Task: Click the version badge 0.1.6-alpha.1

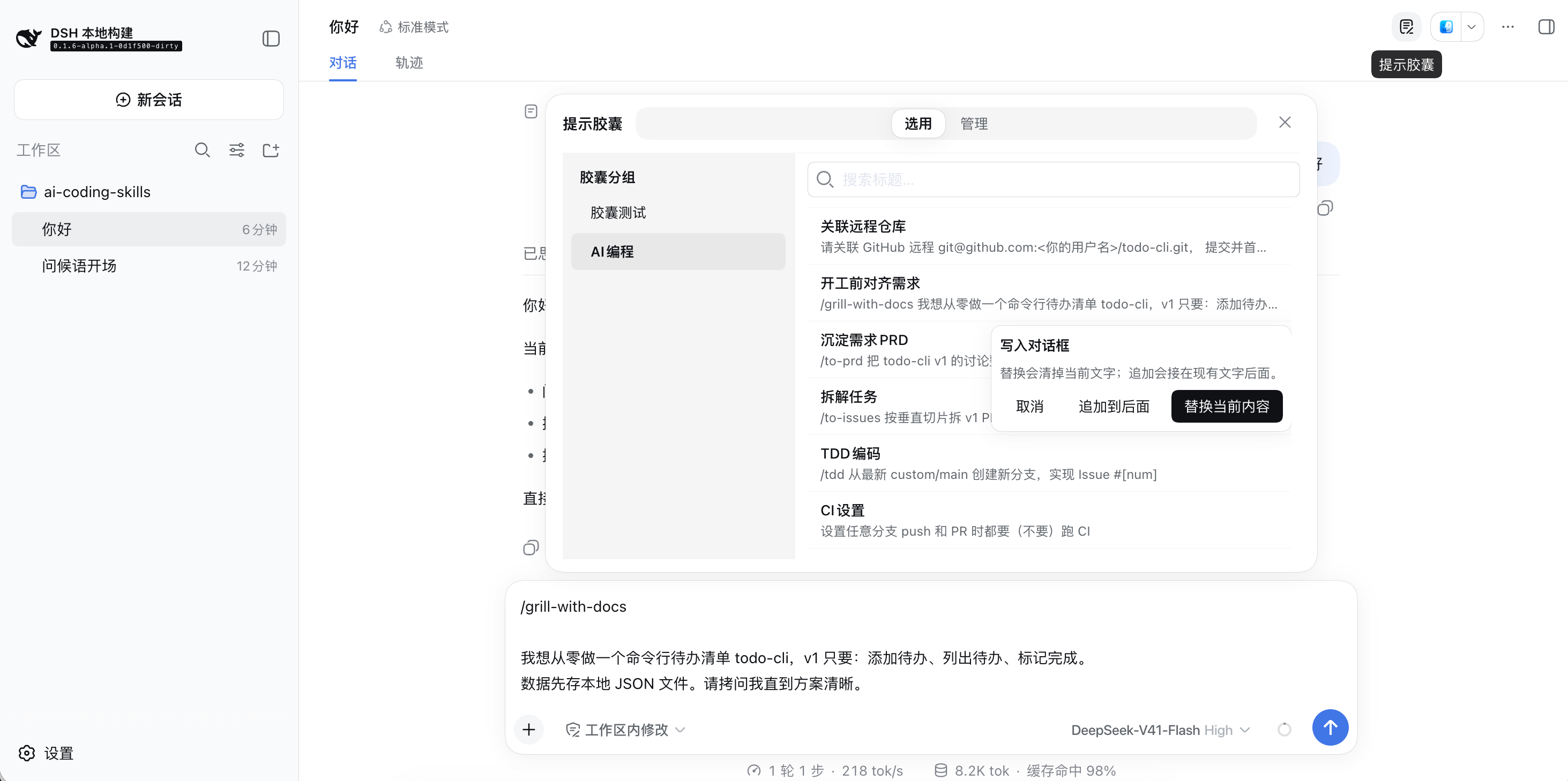Action: (x=116, y=46)
